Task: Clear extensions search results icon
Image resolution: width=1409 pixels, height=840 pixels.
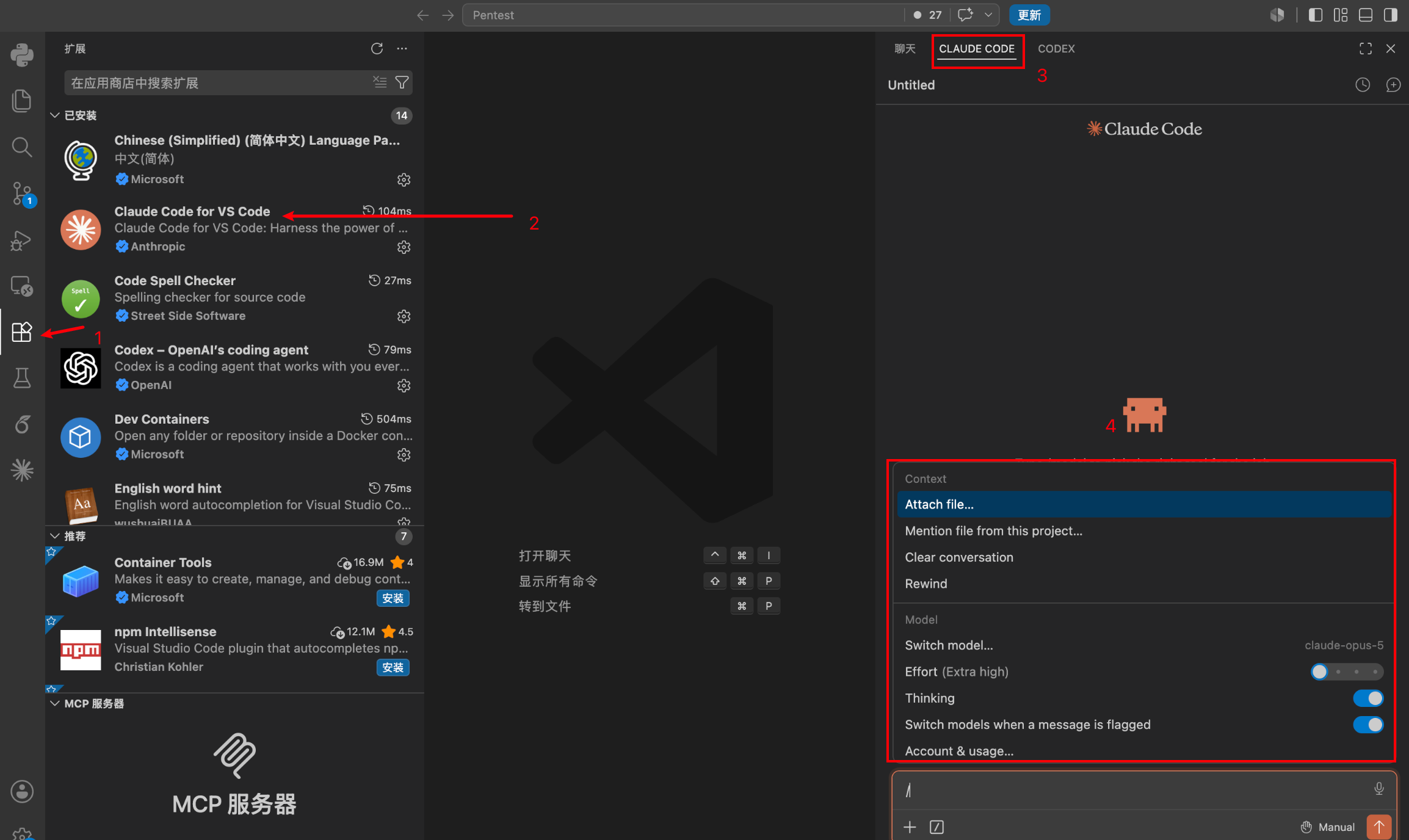Action: [380, 82]
